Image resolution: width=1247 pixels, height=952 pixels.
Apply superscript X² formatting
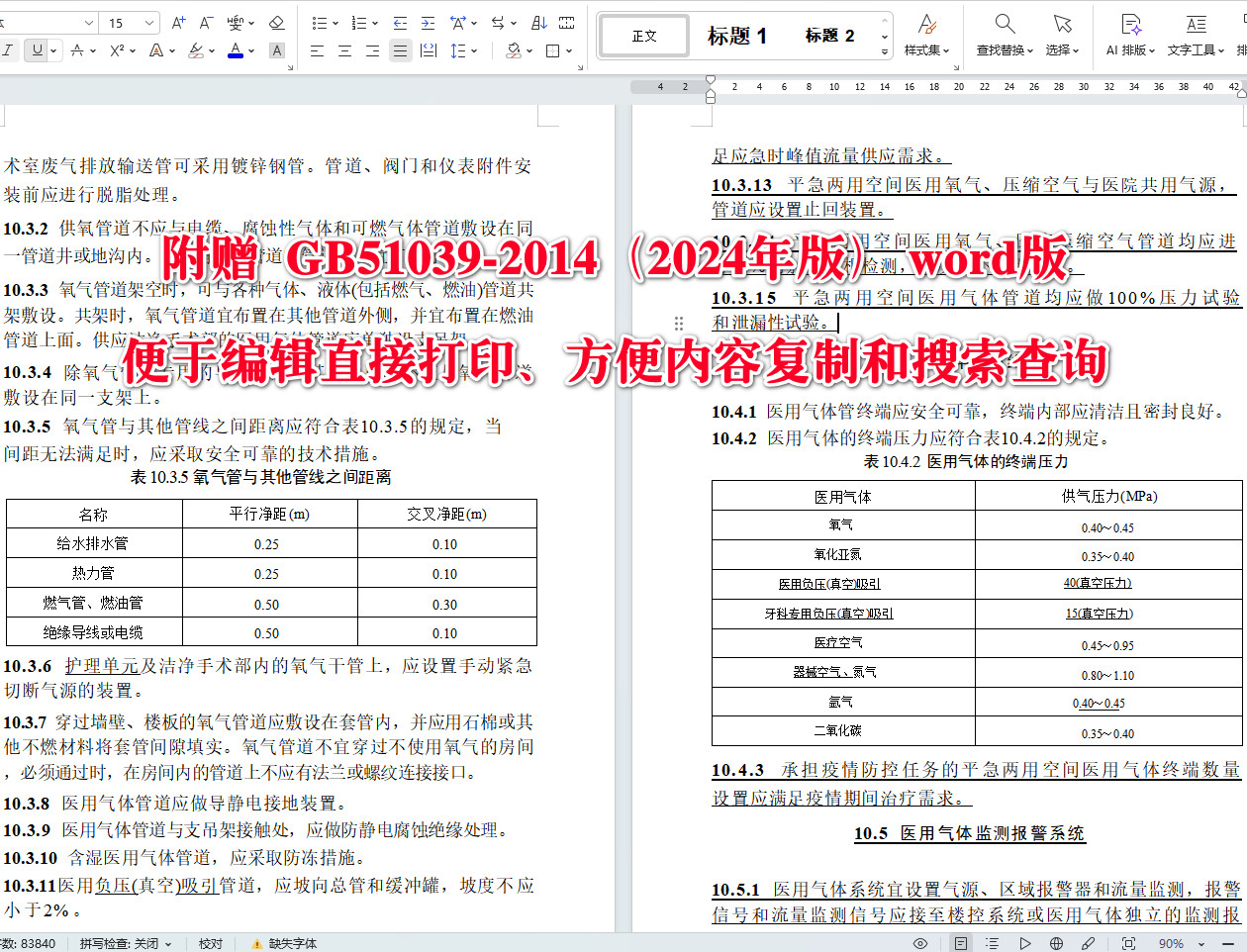117,50
